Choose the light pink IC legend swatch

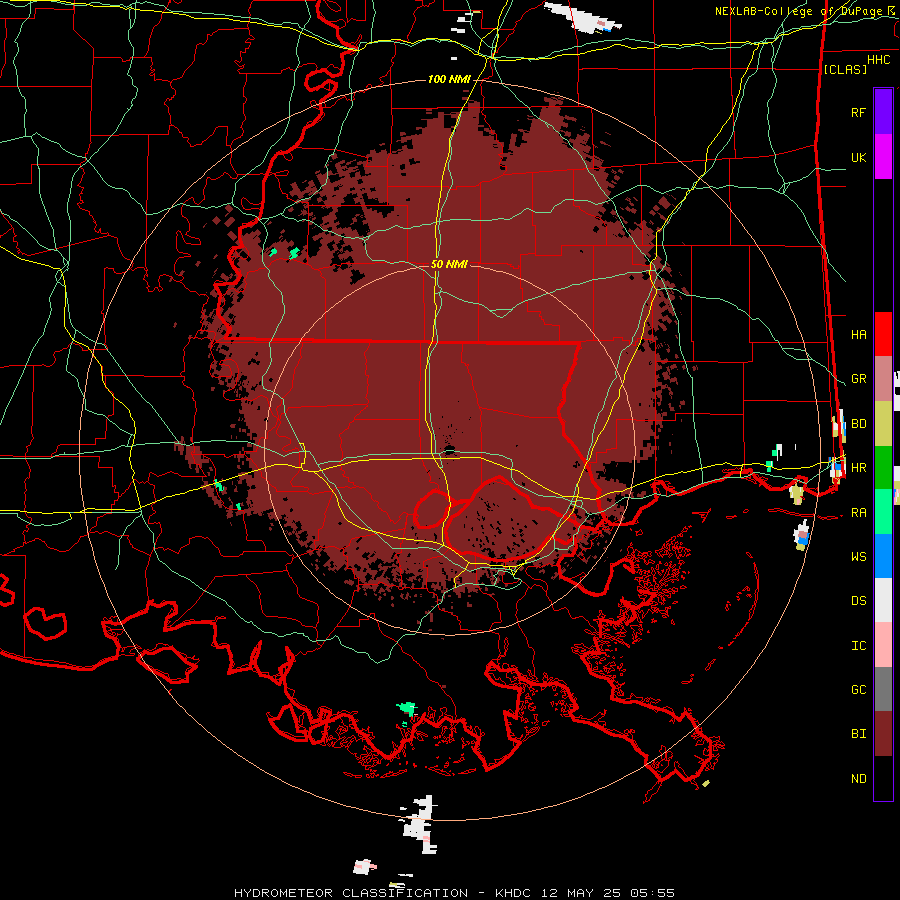[x=883, y=645]
